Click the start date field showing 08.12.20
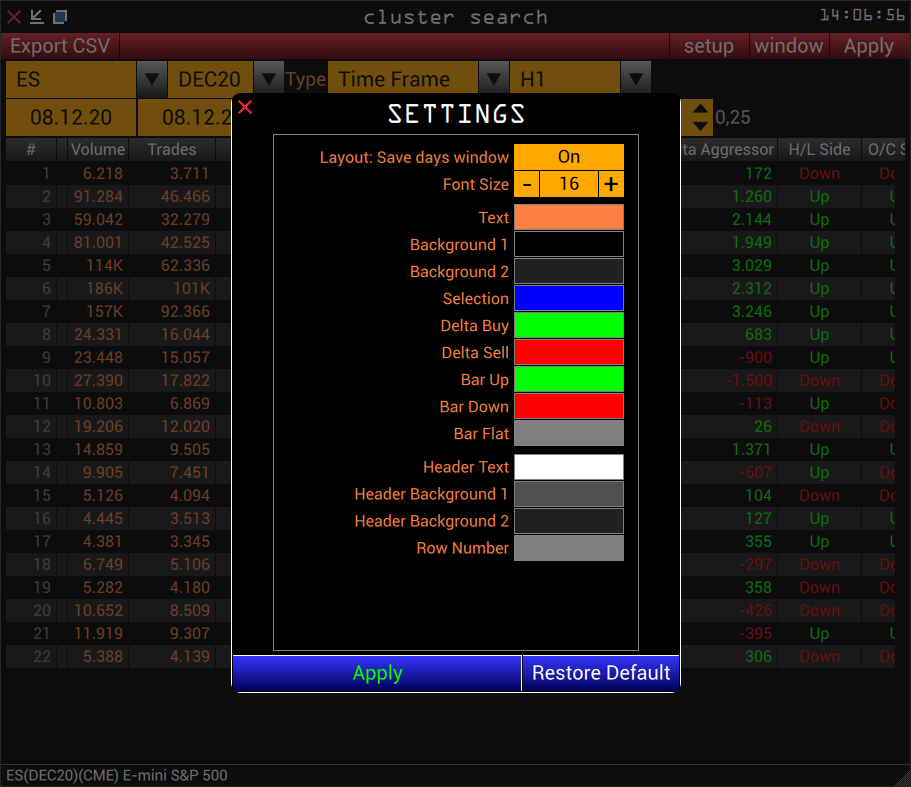Viewport: 911px width, 787px height. pos(69,117)
